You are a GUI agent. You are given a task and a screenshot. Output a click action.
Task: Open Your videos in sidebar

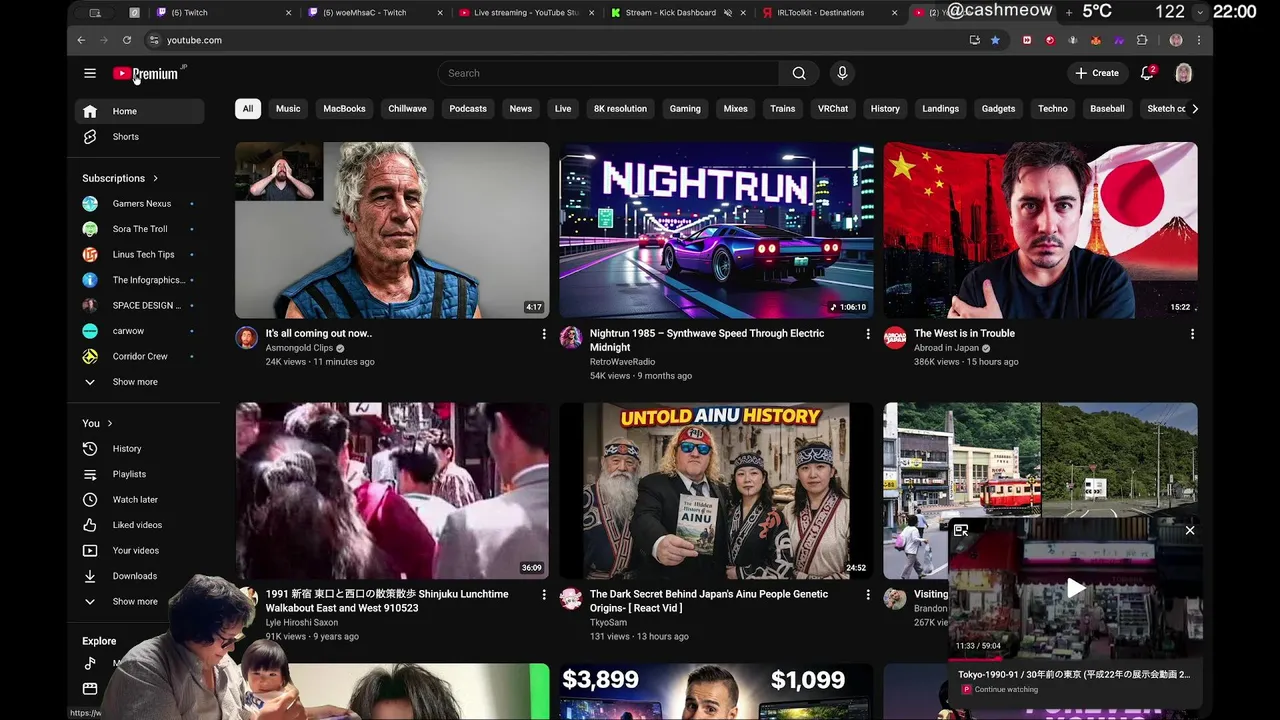(x=140, y=550)
